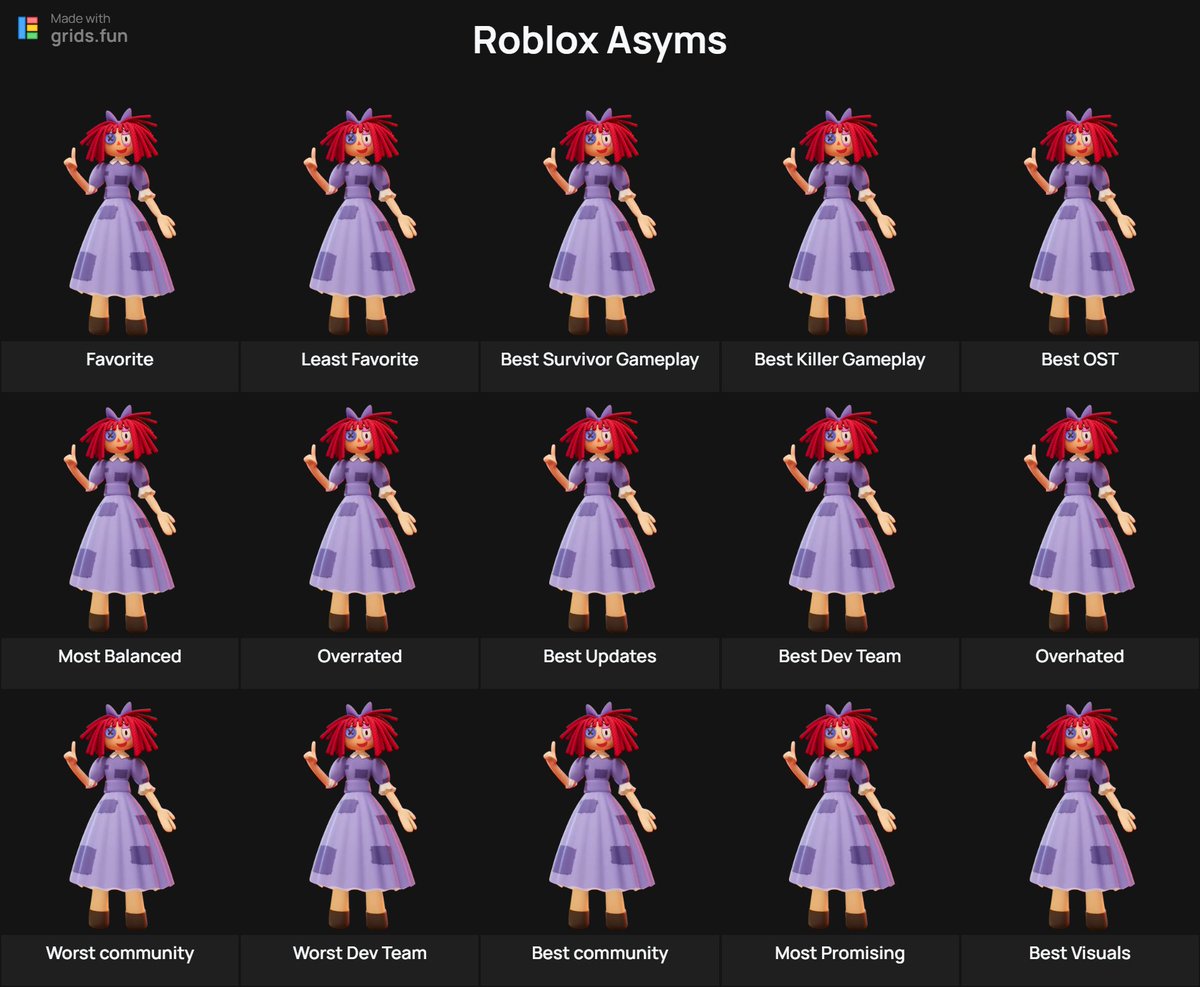Click the Least Favorite label

tap(360, 359)
